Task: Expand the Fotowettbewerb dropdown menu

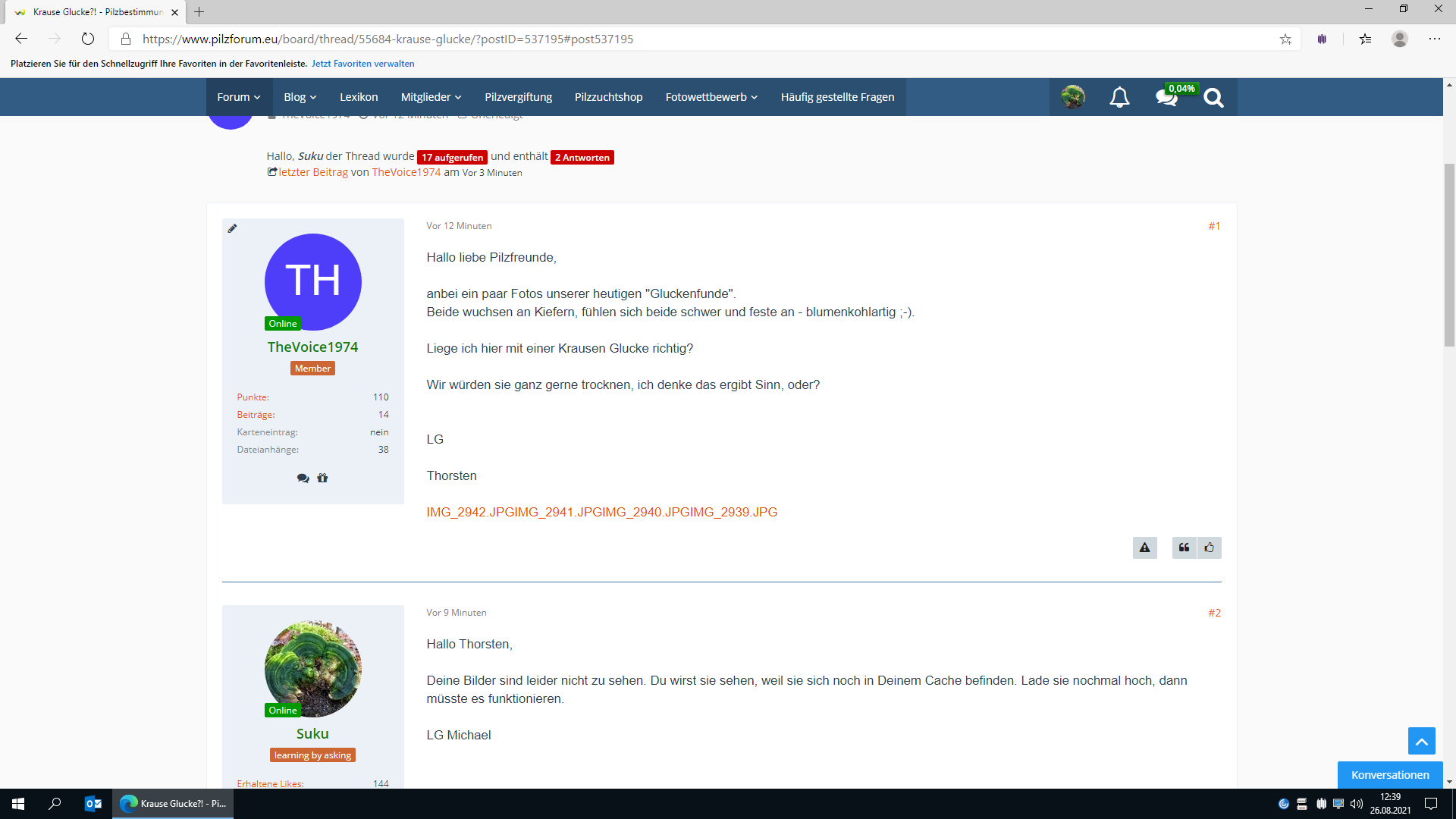Action: pos(711,97)
